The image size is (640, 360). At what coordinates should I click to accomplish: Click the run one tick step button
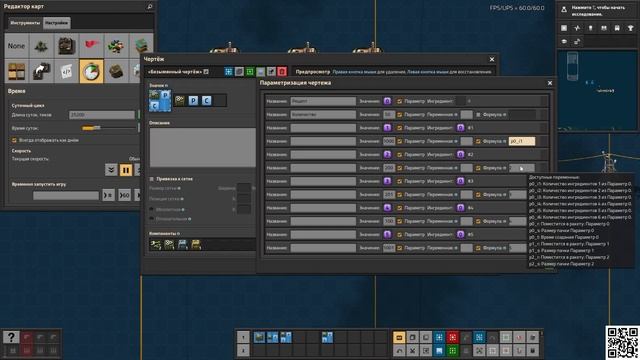click(x=108, y=196)
